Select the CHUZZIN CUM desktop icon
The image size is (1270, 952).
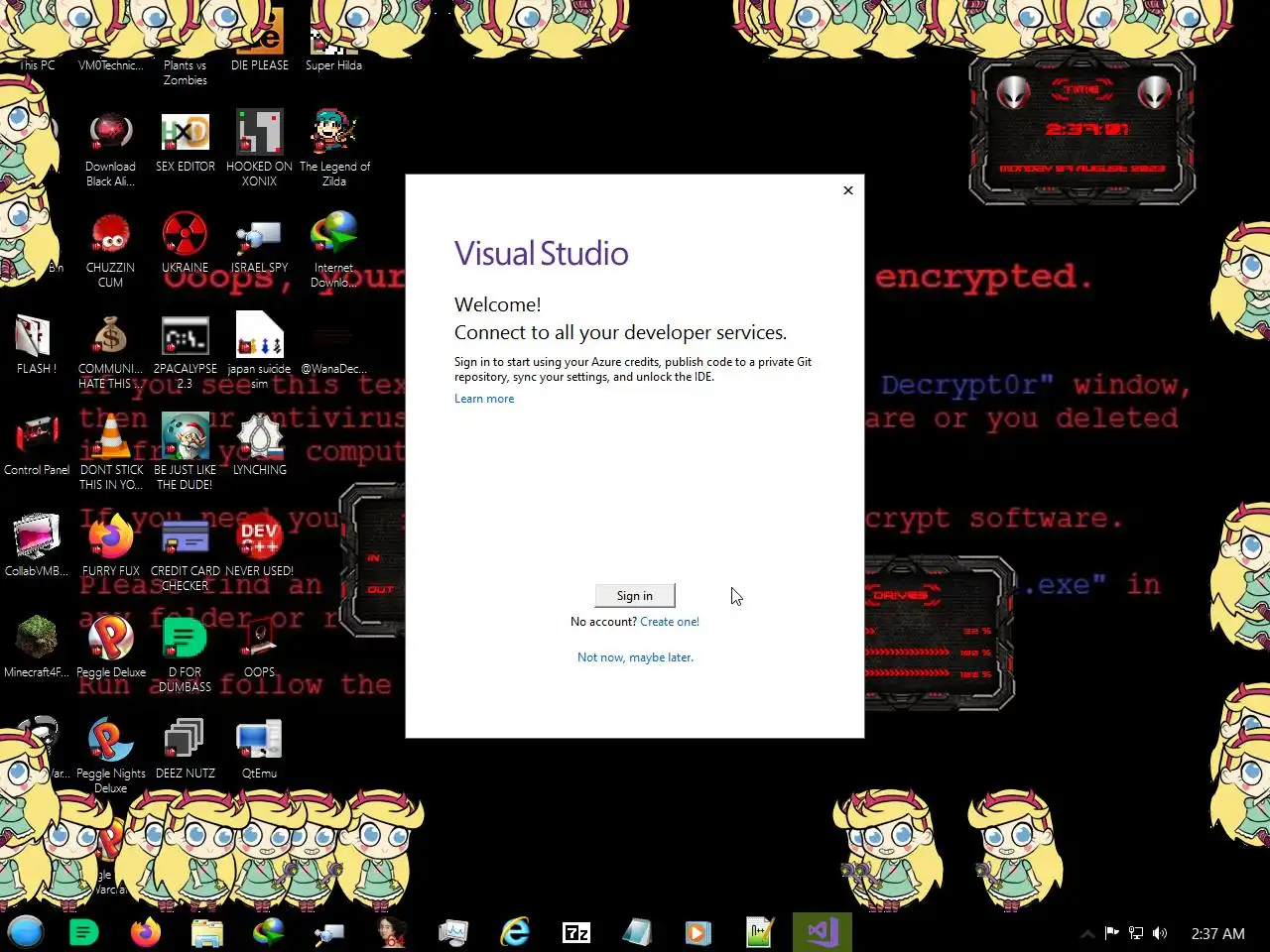pos(110,250)
